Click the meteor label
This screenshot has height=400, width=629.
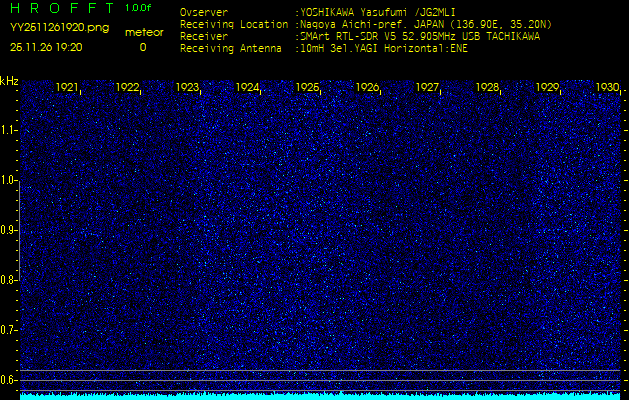(143, 32)
